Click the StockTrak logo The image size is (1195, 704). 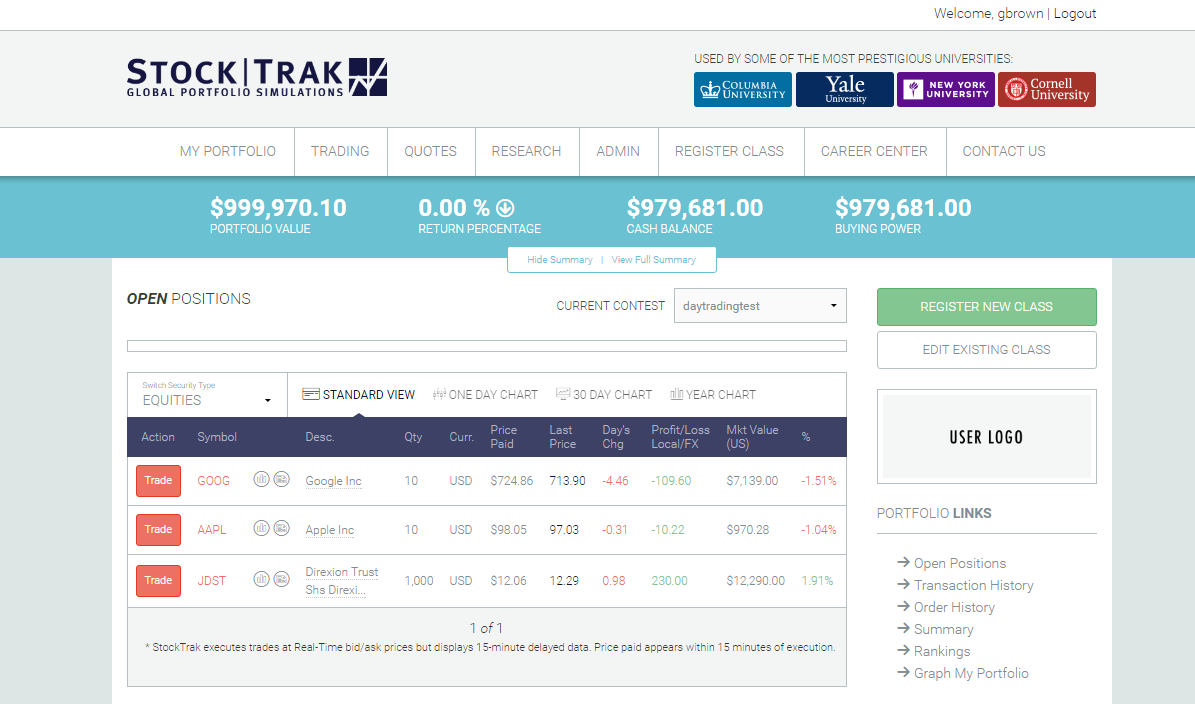click(257, 77)
